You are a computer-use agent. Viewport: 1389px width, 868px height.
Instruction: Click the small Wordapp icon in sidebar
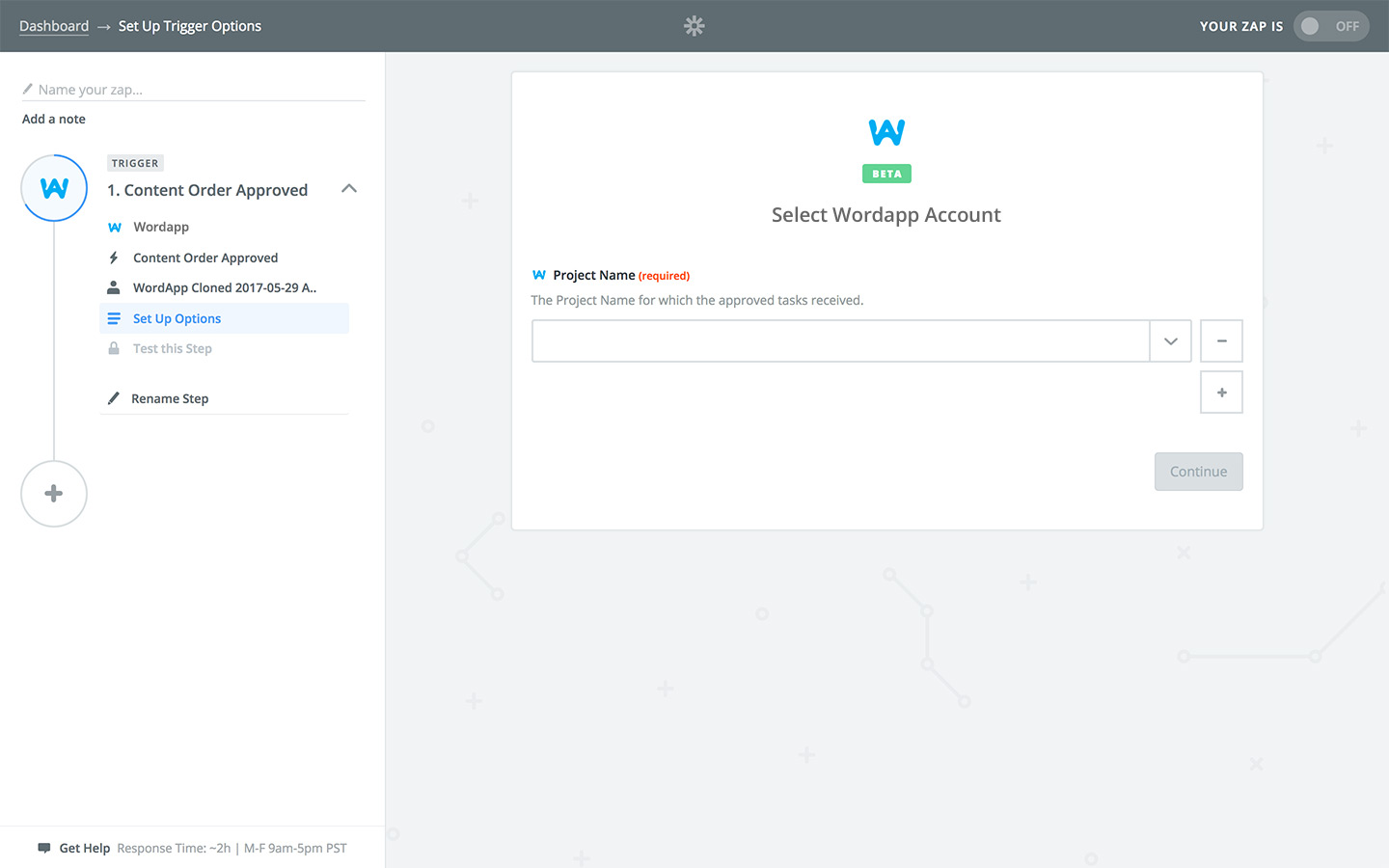(115, 228)
